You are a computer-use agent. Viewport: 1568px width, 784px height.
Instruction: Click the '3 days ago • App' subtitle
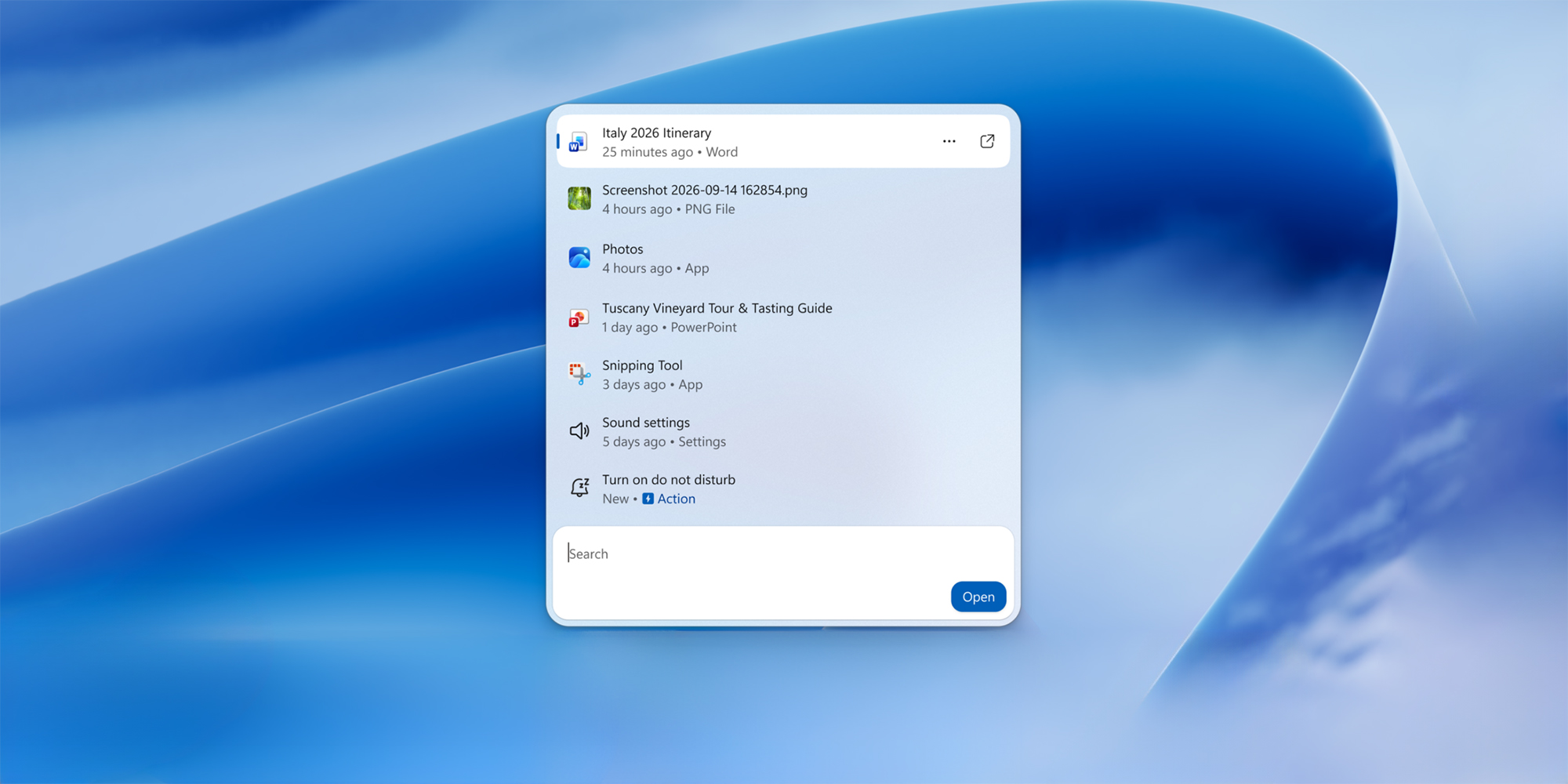(x=652, y=385)
